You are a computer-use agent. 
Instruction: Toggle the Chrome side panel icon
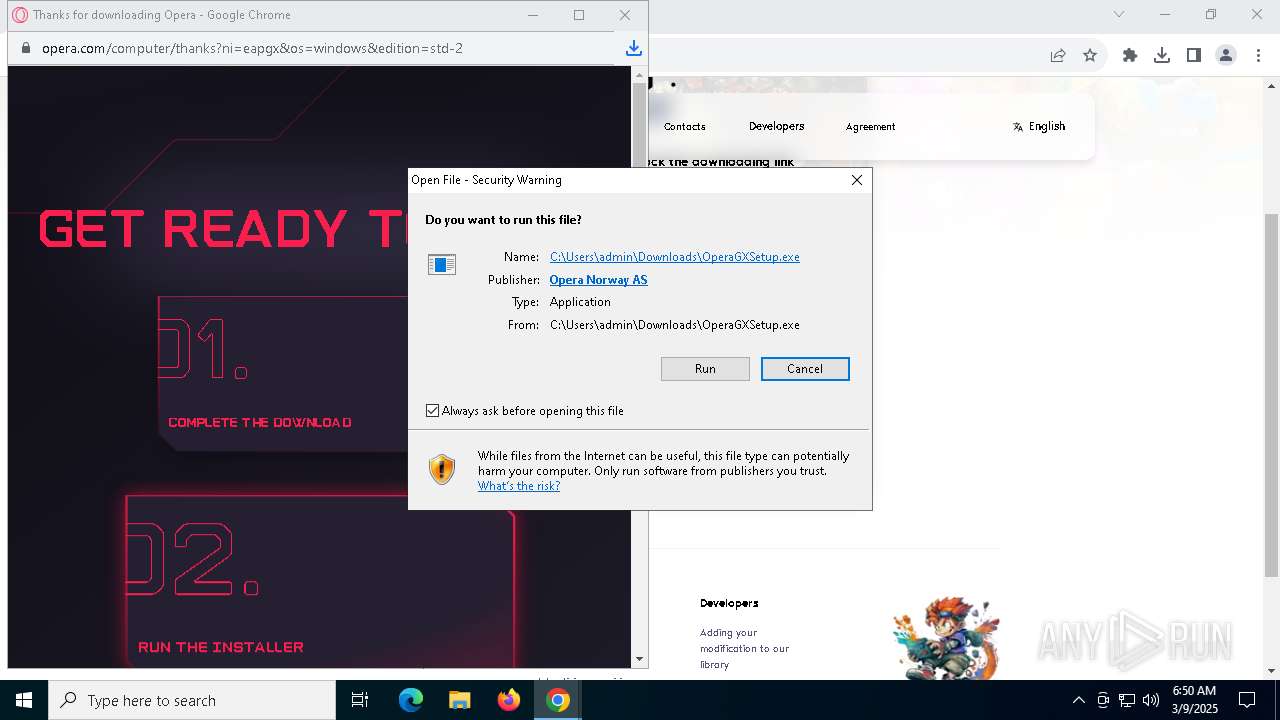tap(1194, 56)
